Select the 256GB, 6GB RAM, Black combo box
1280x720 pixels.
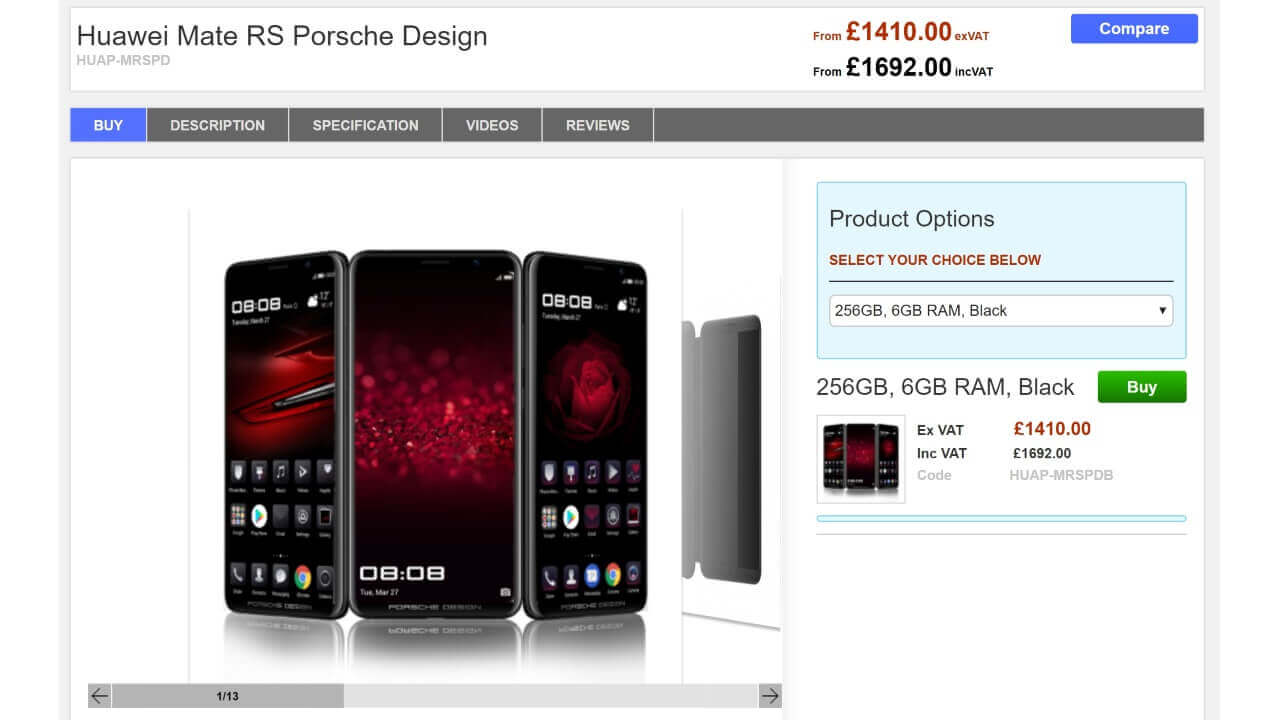[x=1001, y=310]
